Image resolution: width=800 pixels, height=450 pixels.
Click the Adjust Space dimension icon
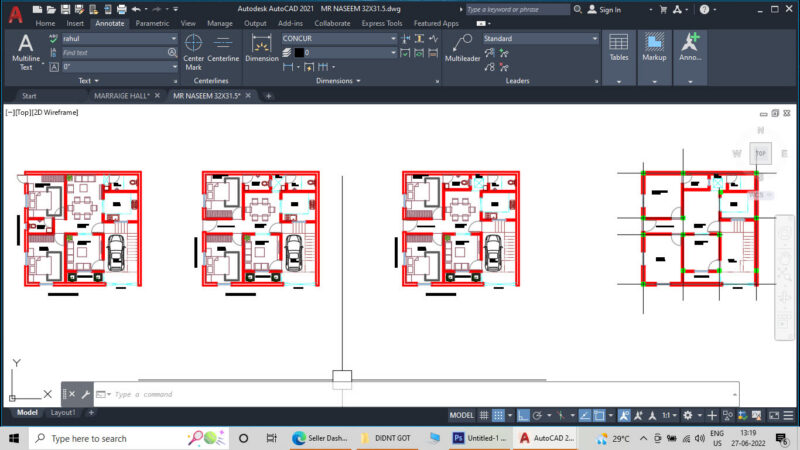tap(419, 38)
